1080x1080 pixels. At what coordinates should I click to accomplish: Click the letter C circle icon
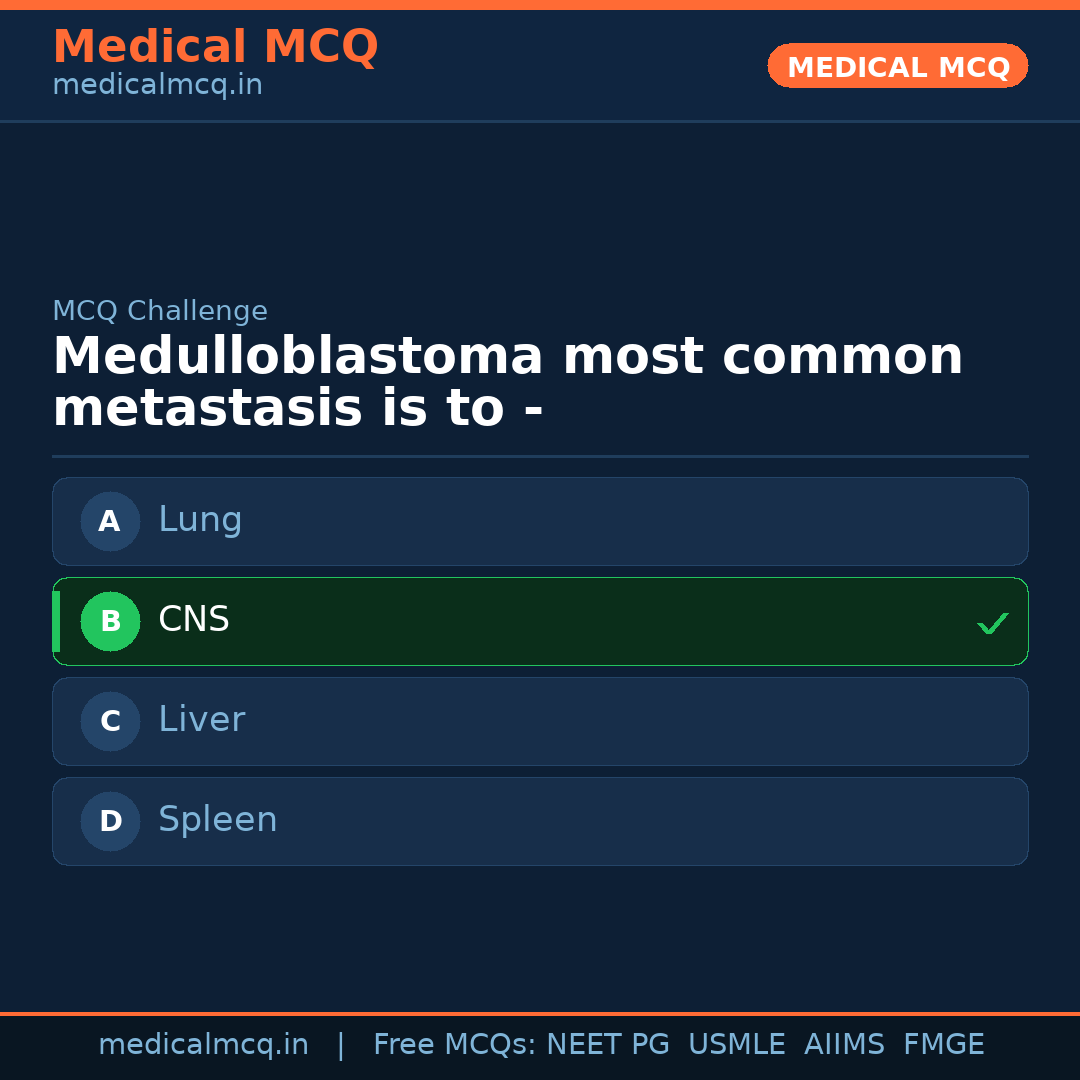point(110,721)
